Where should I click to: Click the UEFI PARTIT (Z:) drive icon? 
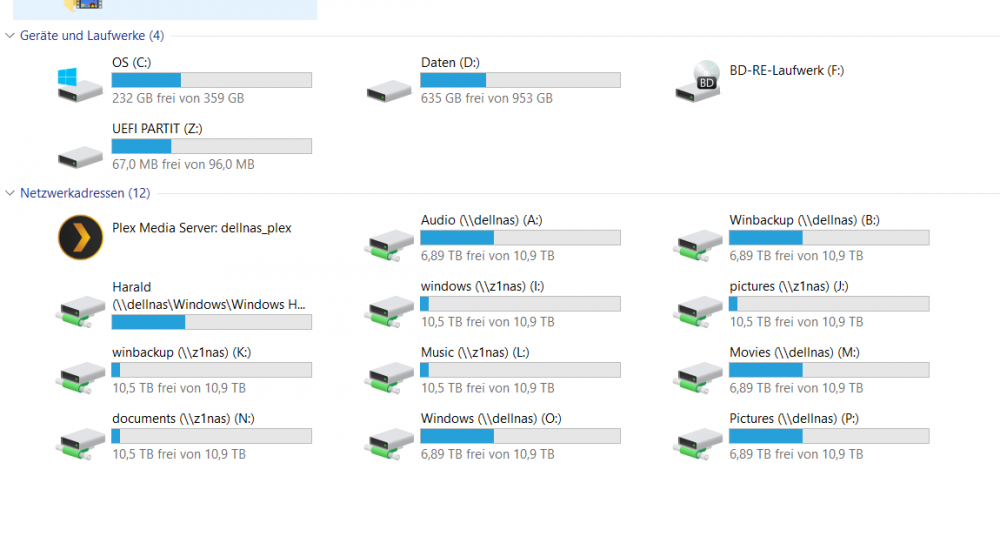[80, 157]
